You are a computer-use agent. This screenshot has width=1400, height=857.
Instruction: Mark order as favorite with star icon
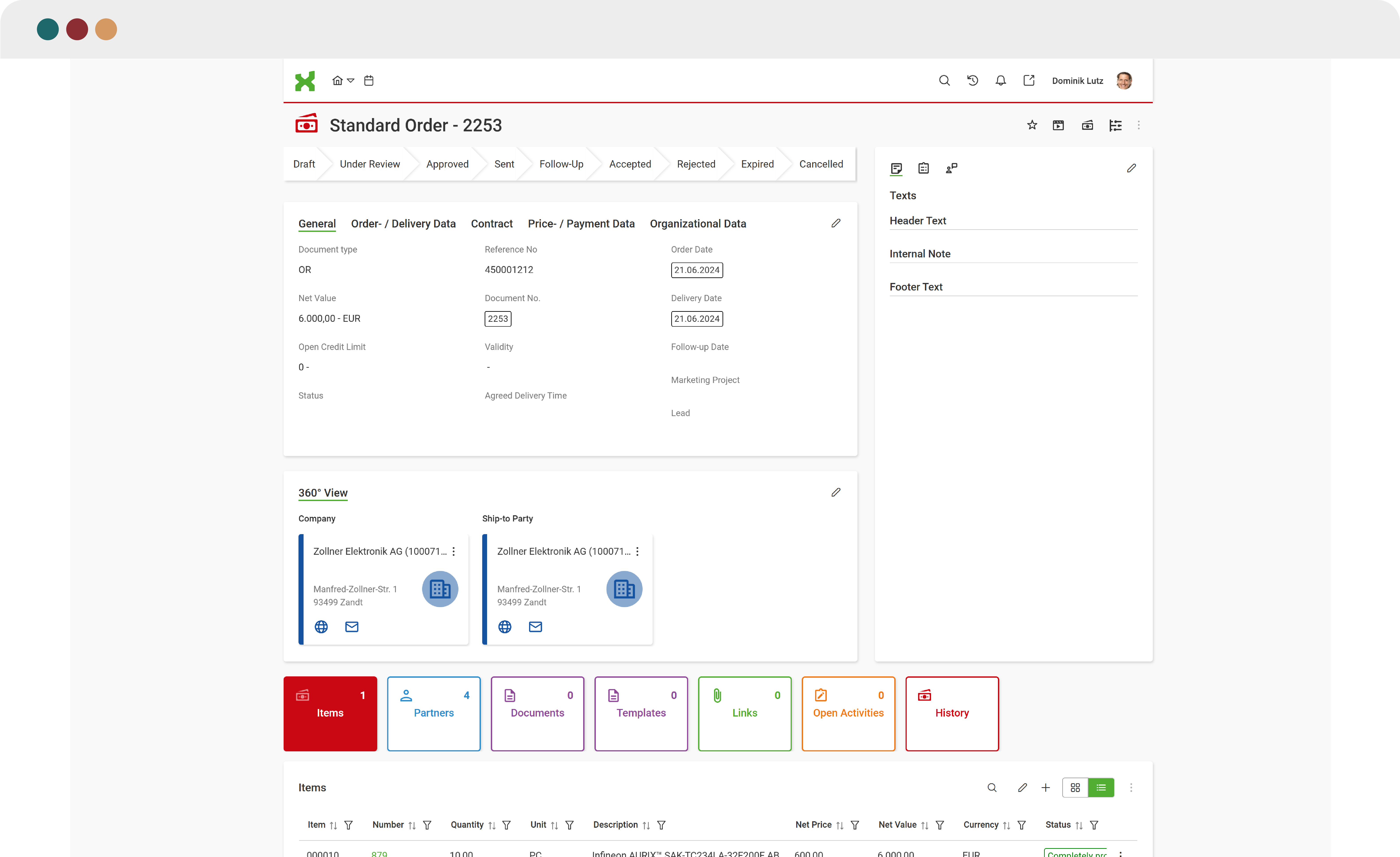pos(1032,125)
